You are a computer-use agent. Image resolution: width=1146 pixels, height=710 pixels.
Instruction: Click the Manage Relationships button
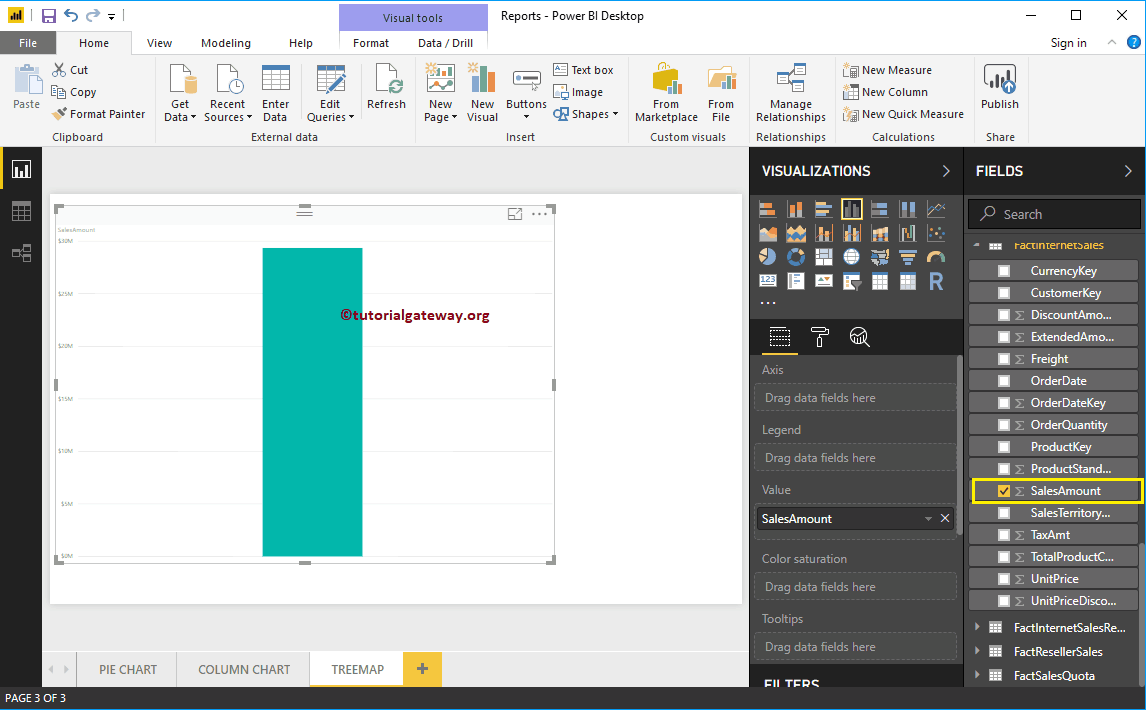coord(791,92)
